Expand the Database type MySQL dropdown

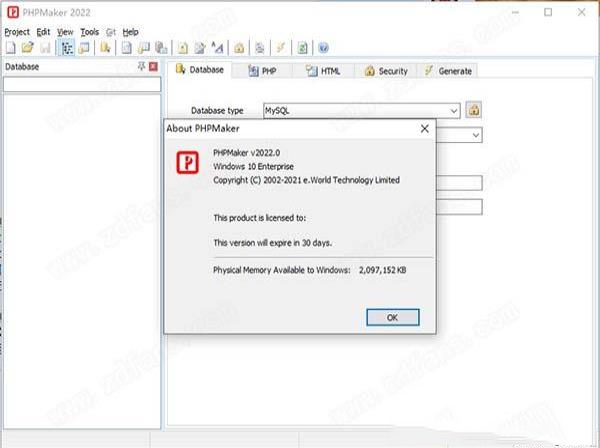point(454,110)
